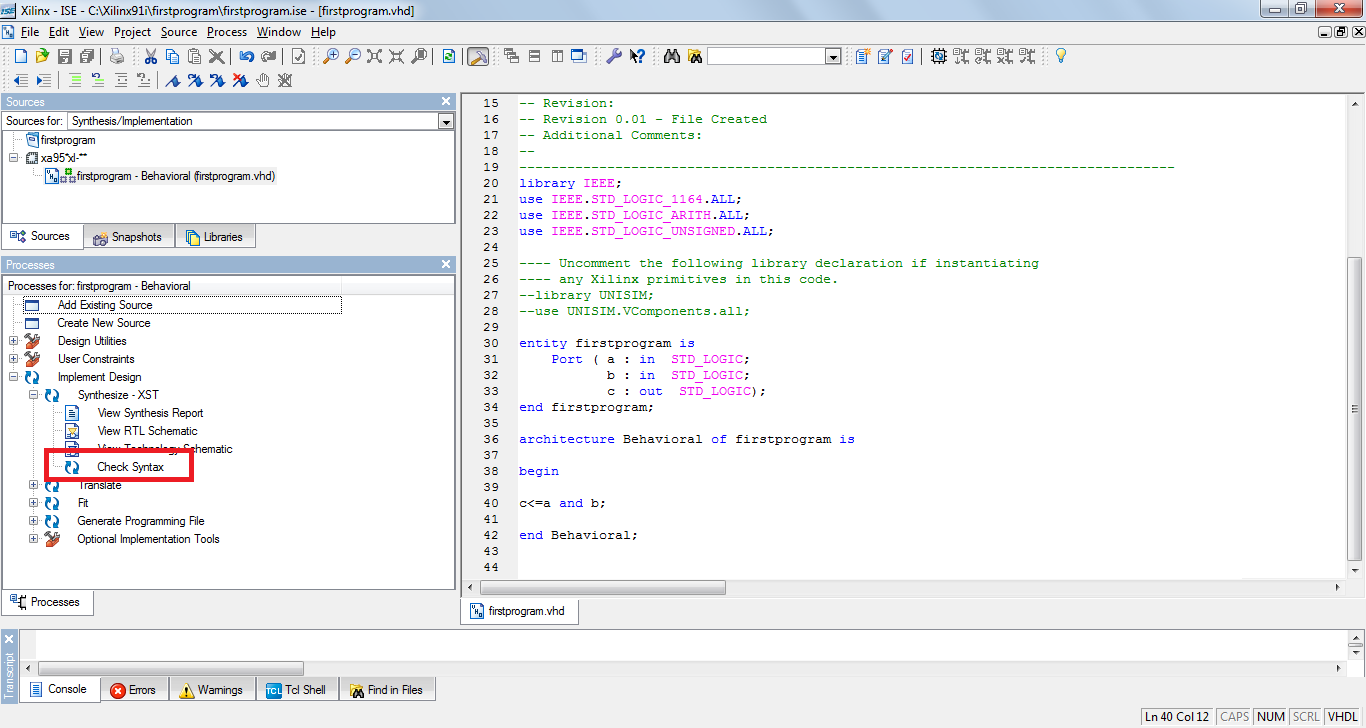Open the Process menu
Image resolution: width=1366 pixels, height=728 pixels.
[227, 32]
